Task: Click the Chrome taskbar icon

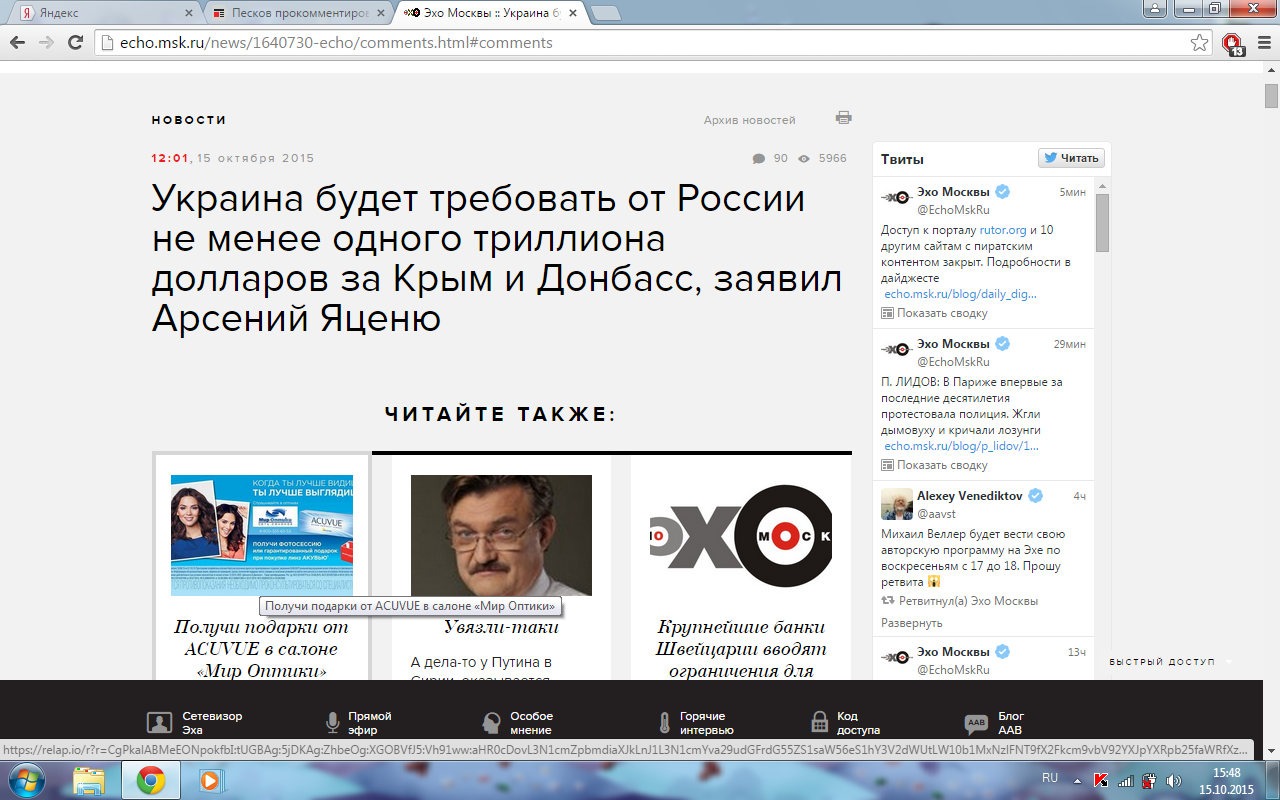Action: (151, 780)
